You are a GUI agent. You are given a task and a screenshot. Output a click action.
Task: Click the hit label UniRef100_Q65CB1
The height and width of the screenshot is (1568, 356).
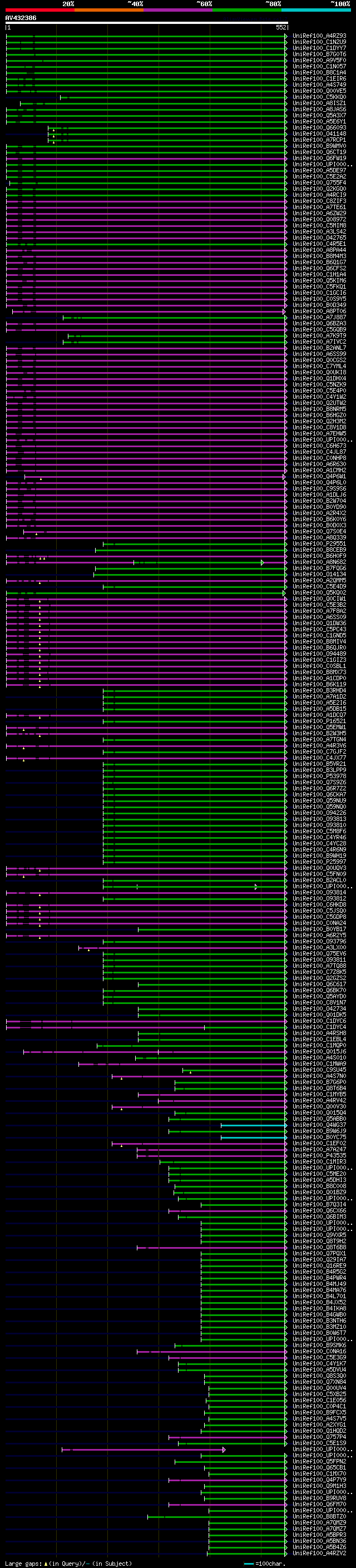point(319,1467)
